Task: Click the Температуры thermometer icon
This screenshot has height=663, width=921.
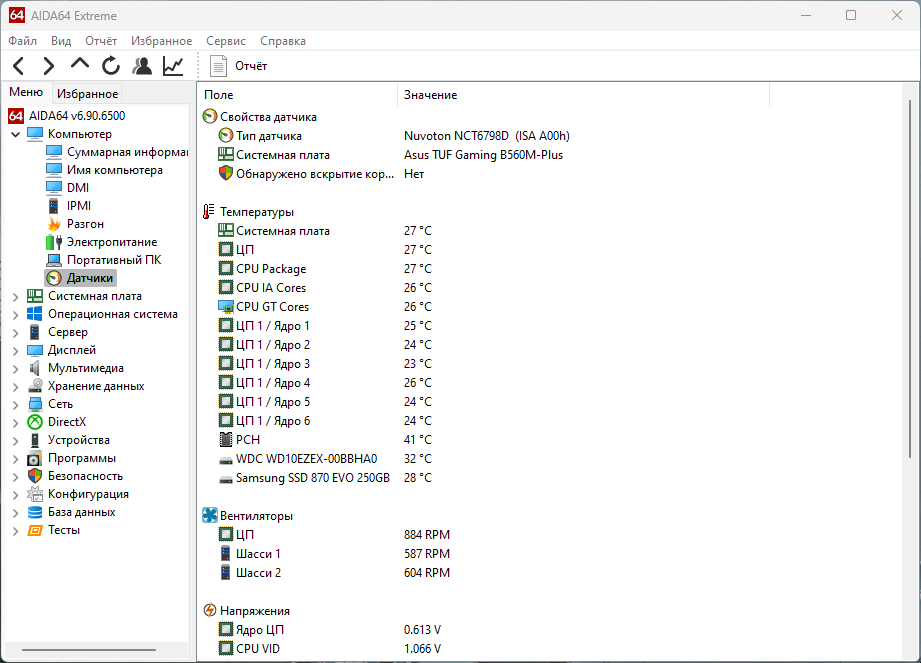Action: coord(209,211)
